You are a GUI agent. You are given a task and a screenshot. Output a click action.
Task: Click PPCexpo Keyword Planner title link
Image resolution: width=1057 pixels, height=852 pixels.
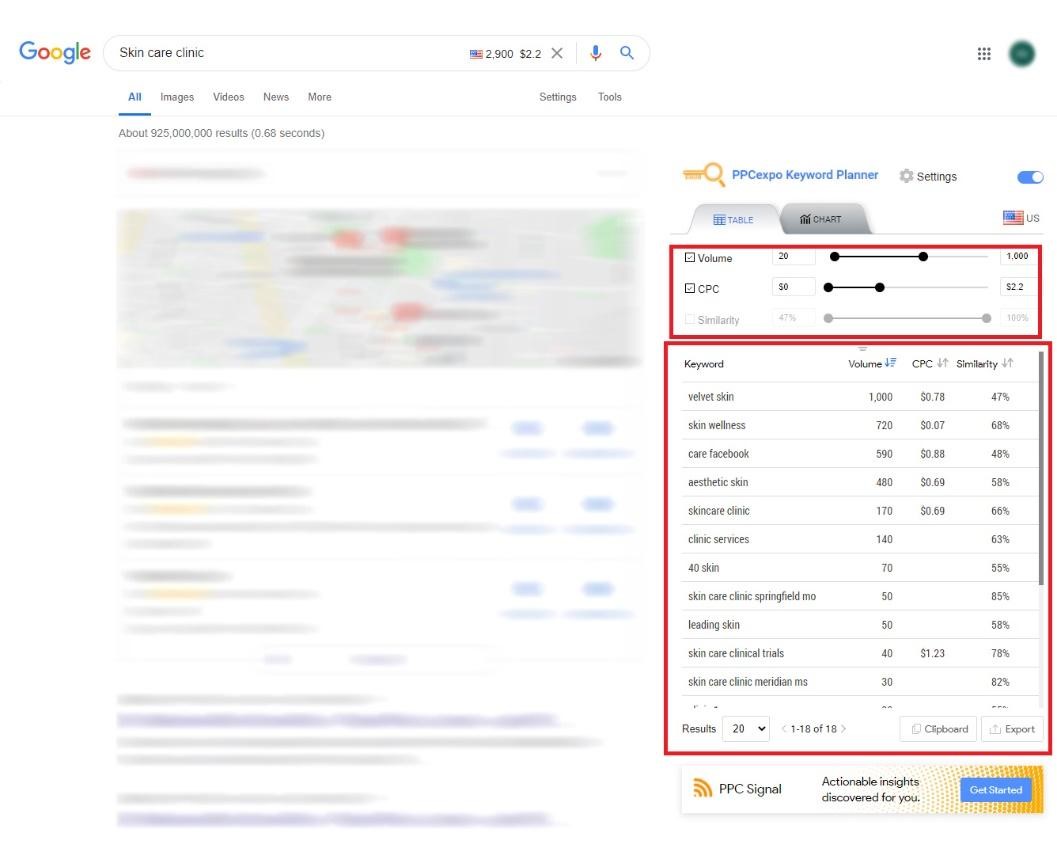805,175
